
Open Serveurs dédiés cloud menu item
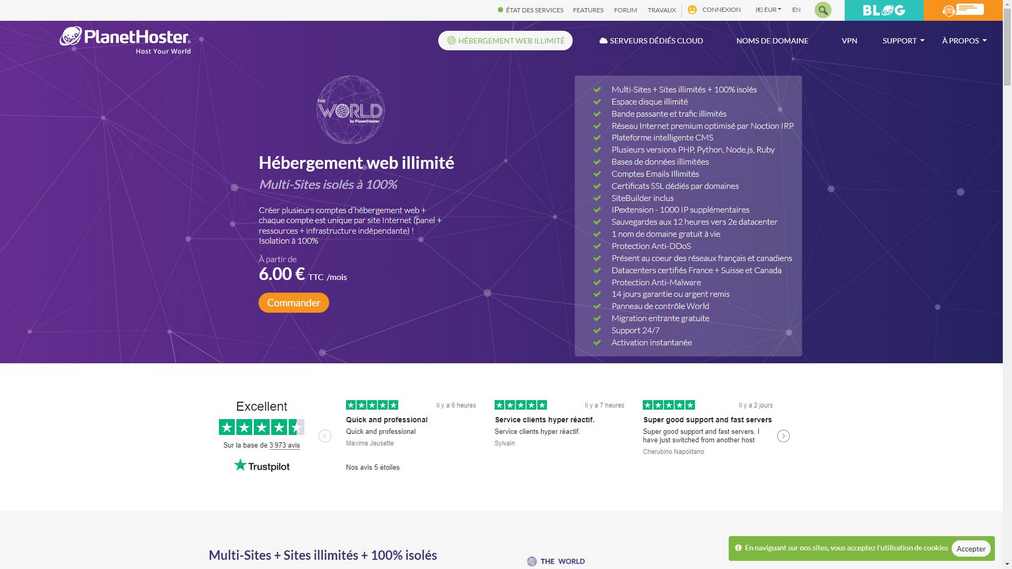coord(651,41)
